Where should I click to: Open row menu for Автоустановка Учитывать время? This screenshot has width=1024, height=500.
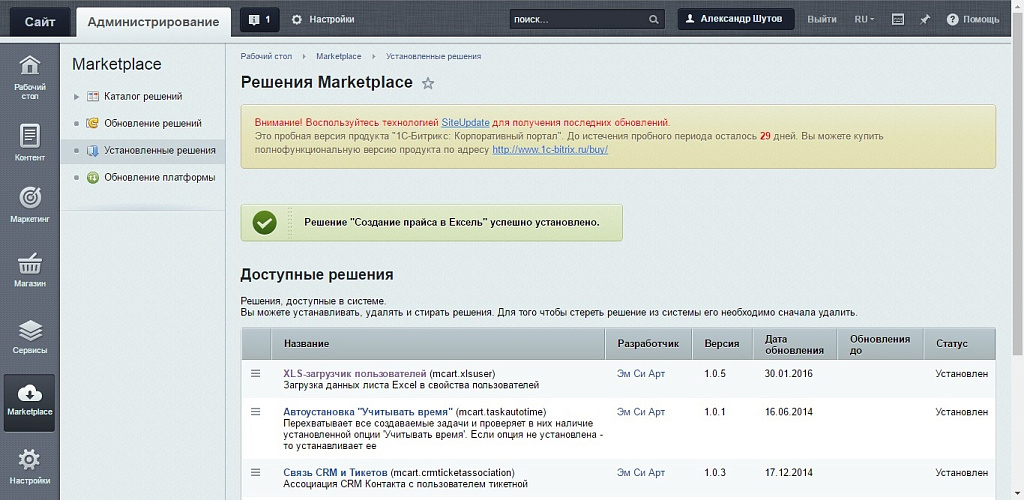255,411
